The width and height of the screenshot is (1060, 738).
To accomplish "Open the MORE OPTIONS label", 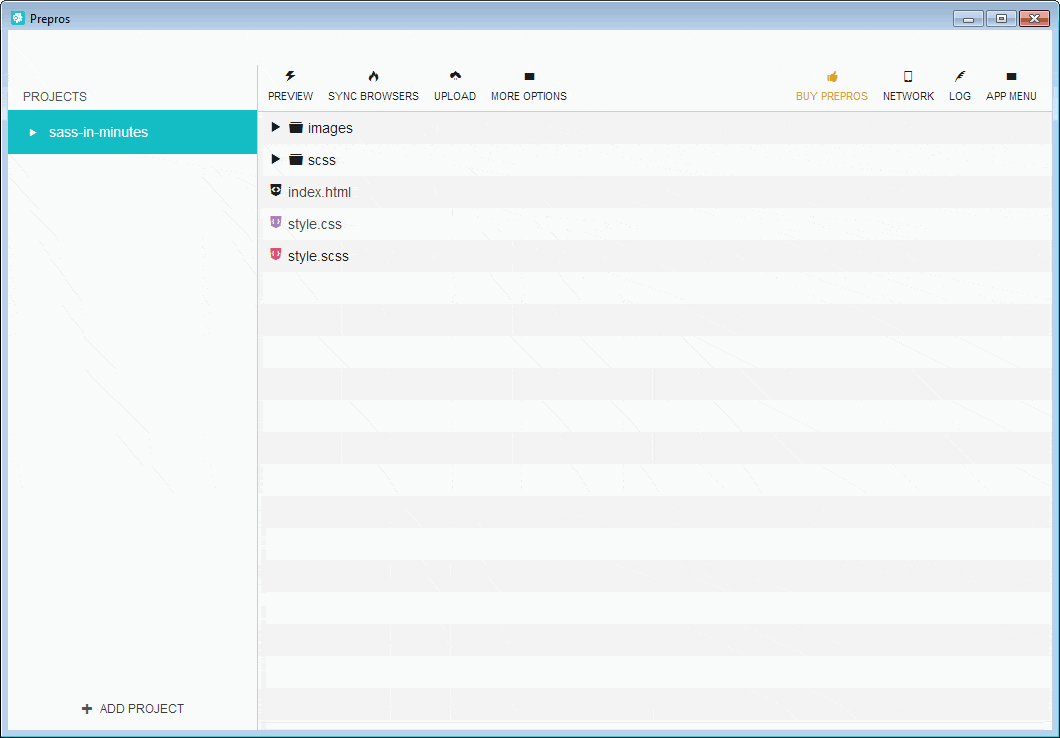I will (529, 96).
